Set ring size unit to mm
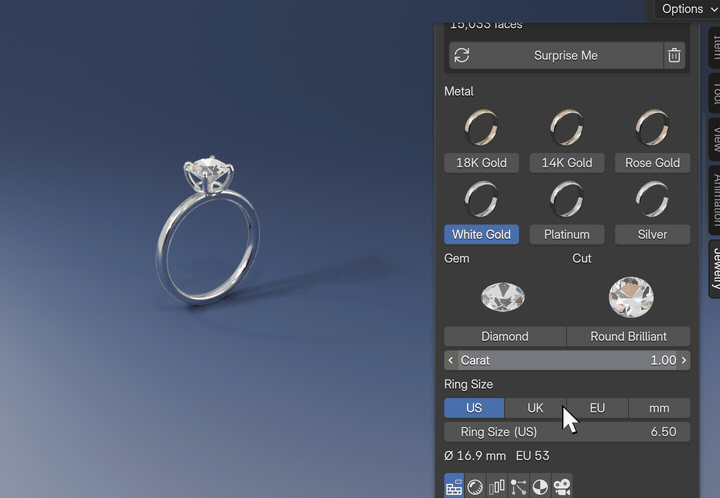 click(659, 408)
